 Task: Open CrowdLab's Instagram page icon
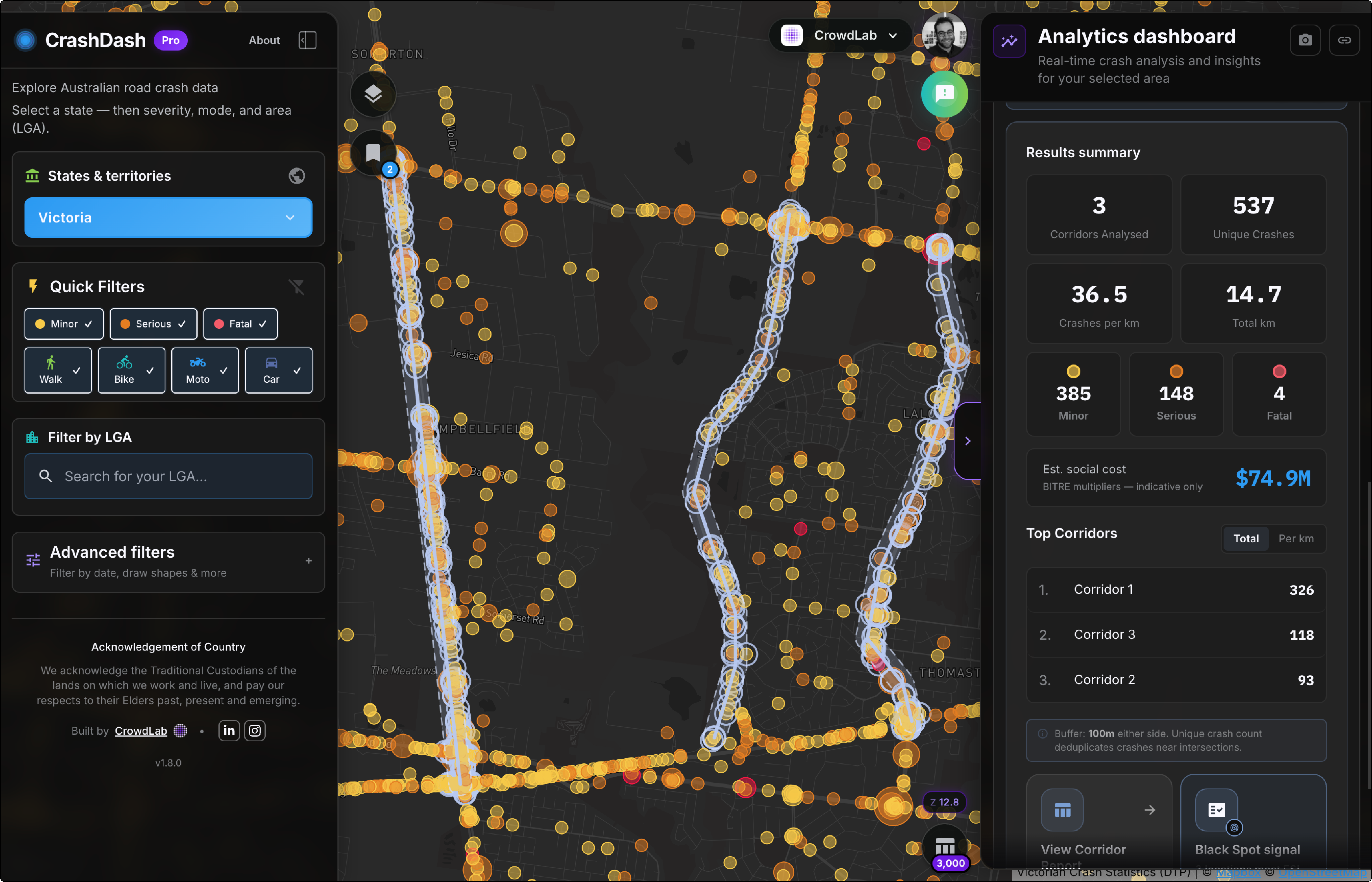255,730
